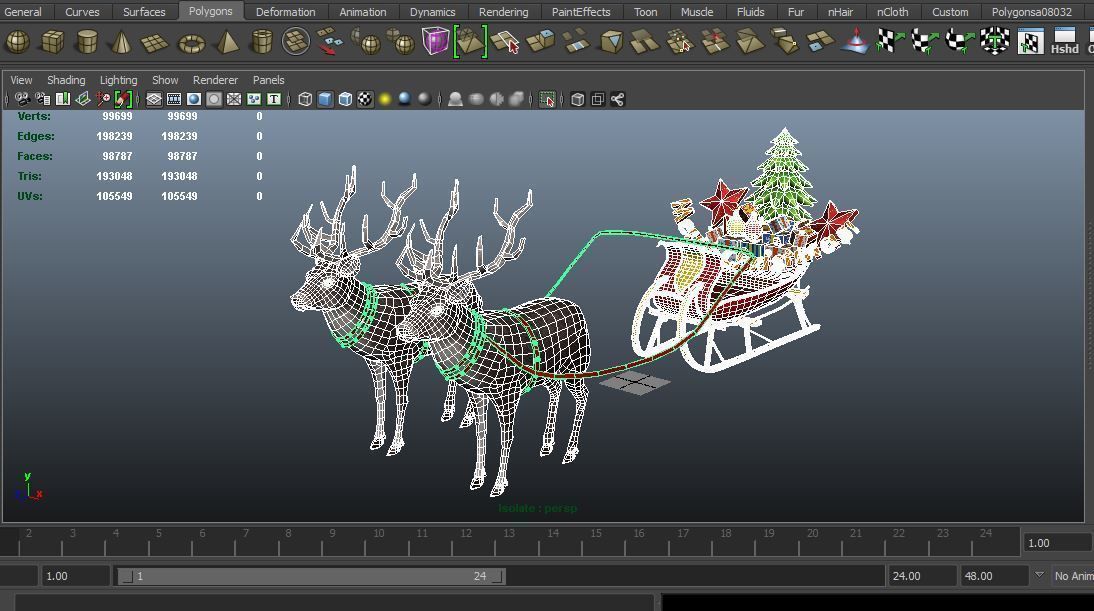Screen dimensions: 1094x611
Task: Open the animation layer dropdown arrow
Action: 1040,575
